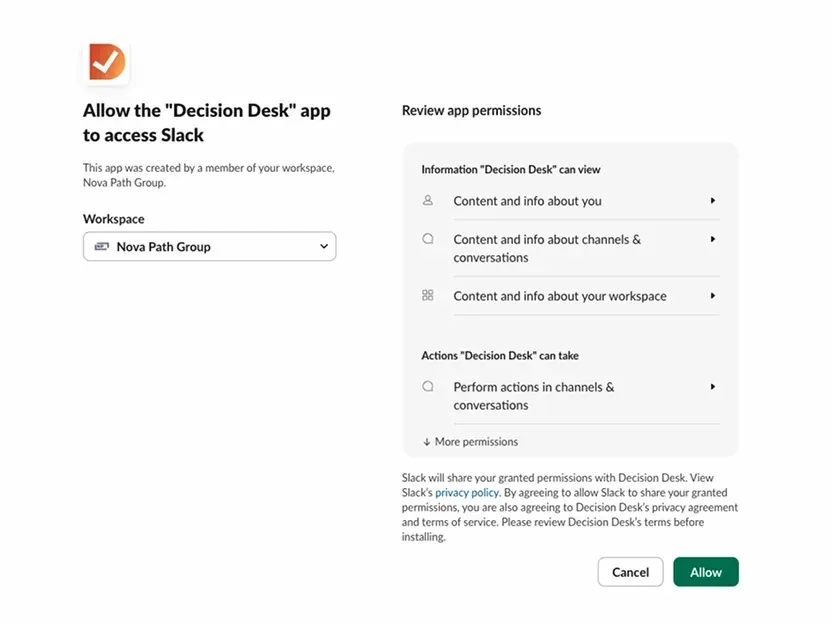Click the chat bubble icon beside channels info
This screenshot has width=832, height=624.
click(428, 239)
